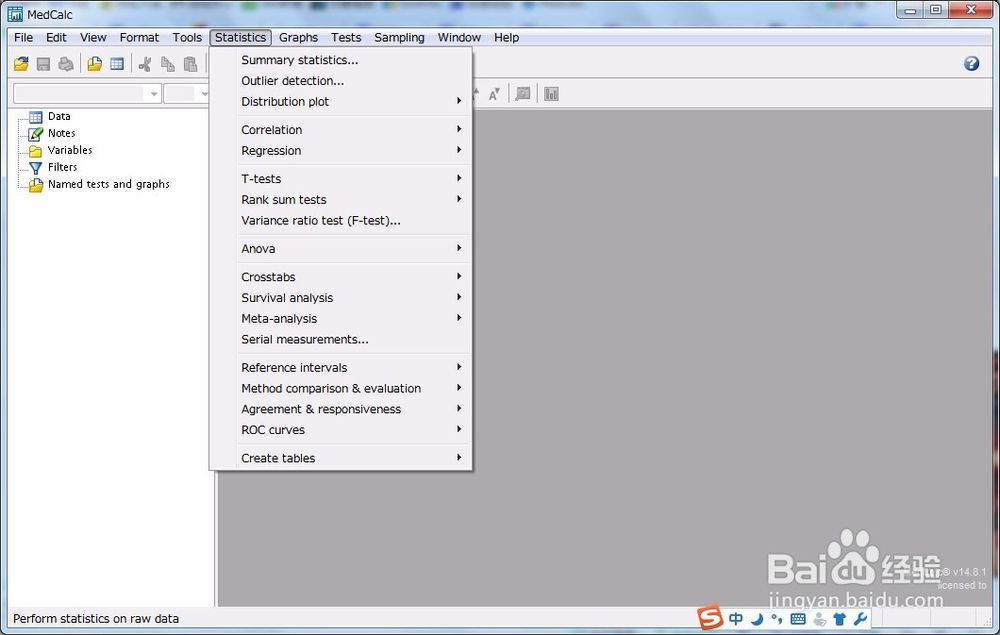Open Agreement & responsiveness submenu
This screenshot has width=1000, height=635.
tap(351, 409)
